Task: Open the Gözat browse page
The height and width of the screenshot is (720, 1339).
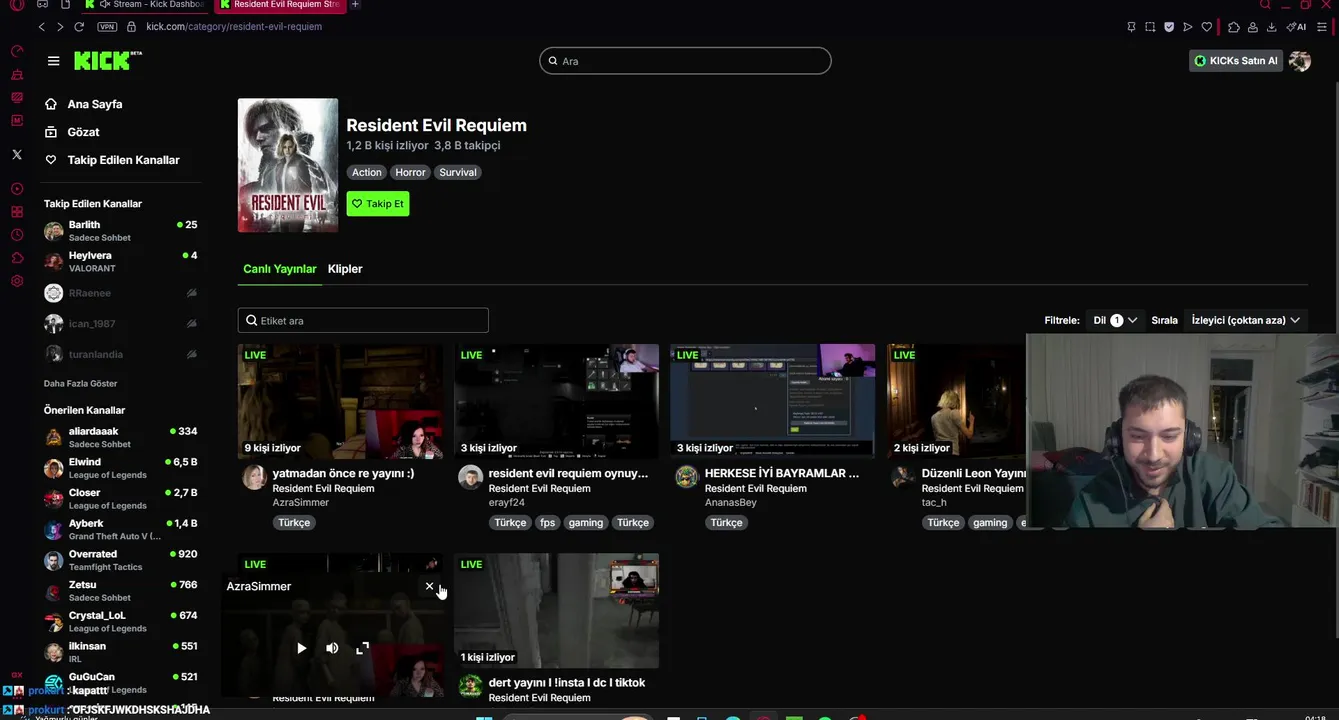Action: tap(72, 132)
